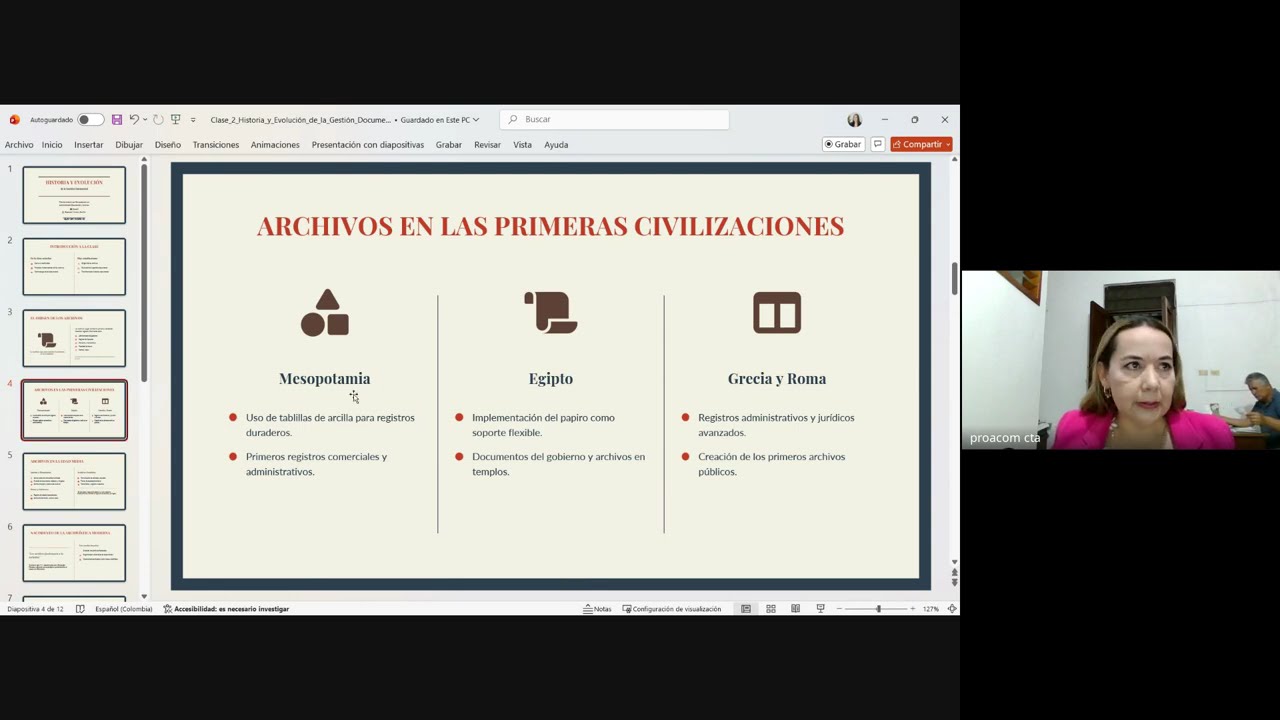
Task: Click the Grabar record button
Action: coord(843,144)
